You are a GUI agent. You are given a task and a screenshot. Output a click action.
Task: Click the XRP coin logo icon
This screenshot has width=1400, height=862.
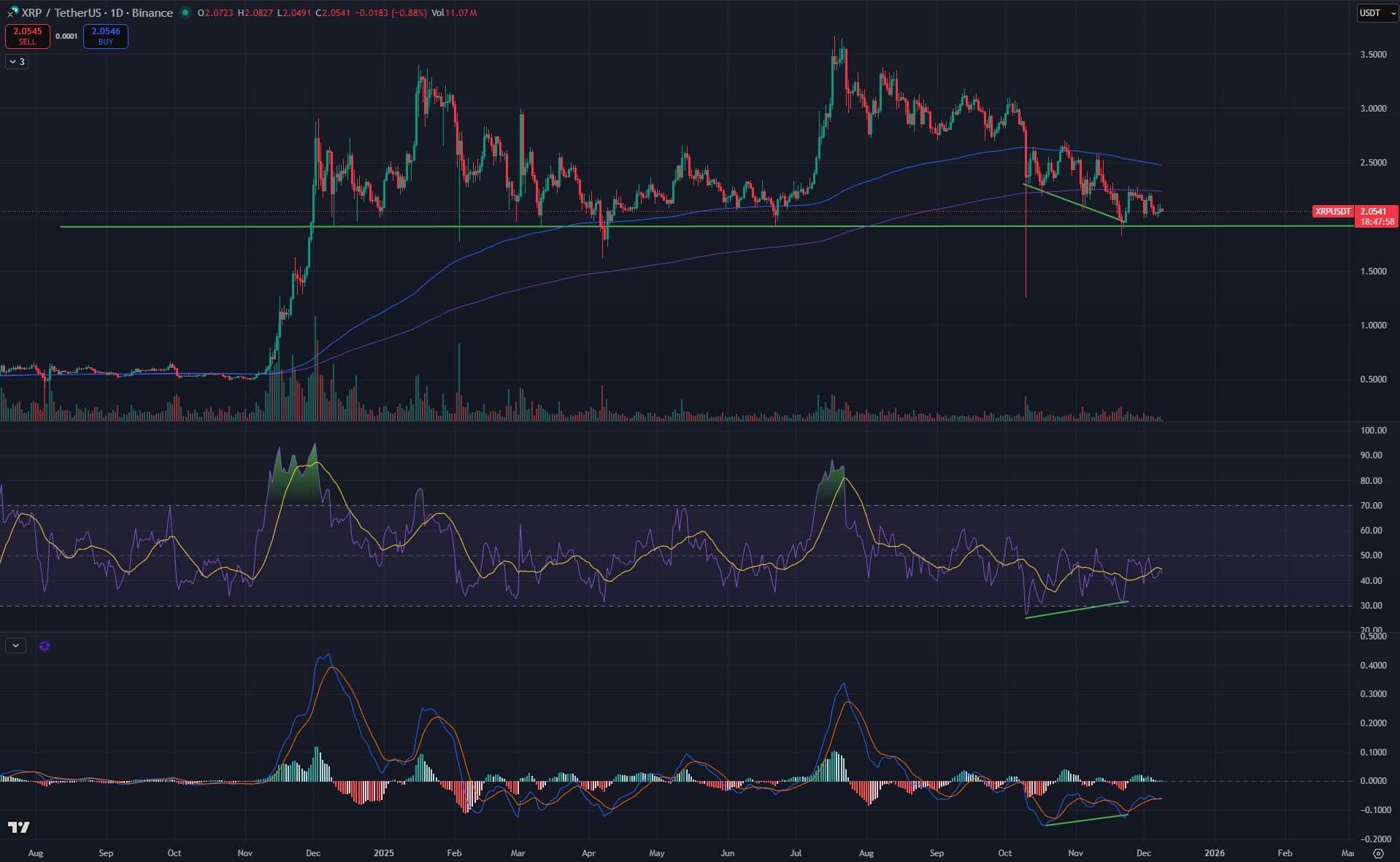(12, 12)
